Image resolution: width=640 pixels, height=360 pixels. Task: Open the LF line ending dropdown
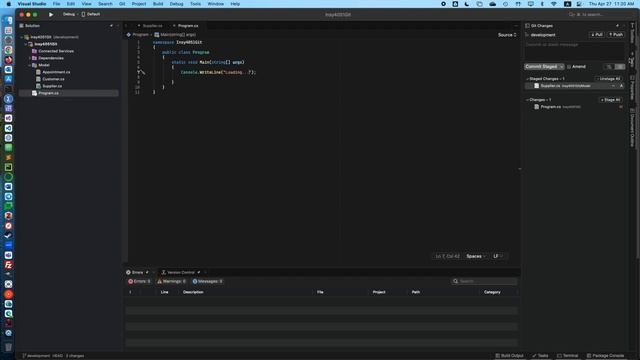coord(498,256)
